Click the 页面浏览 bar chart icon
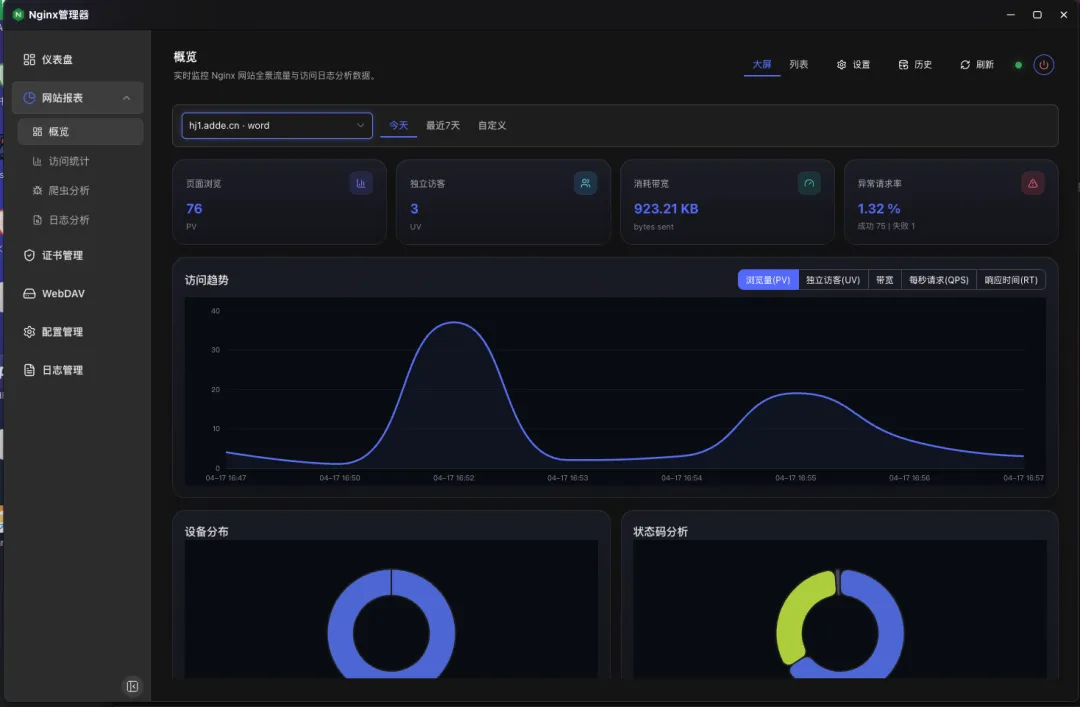The height and width of the screenshot is (707, 1080). [x=361, y=183]
